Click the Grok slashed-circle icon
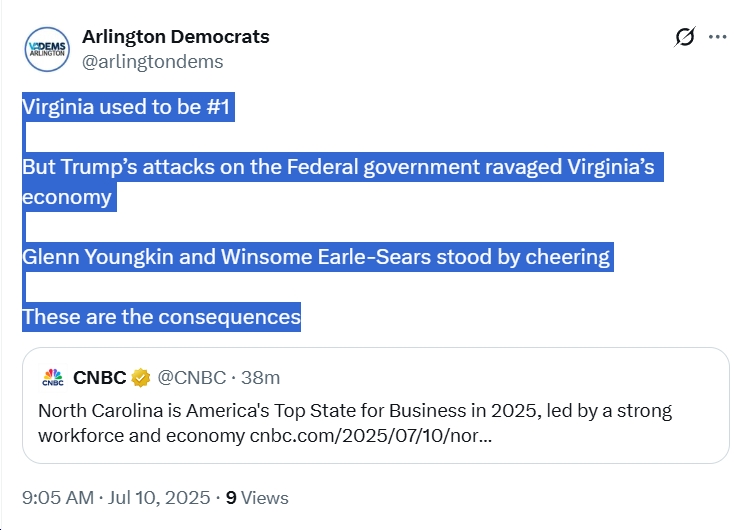The image size is (734, 530). [x=684, y=37]
